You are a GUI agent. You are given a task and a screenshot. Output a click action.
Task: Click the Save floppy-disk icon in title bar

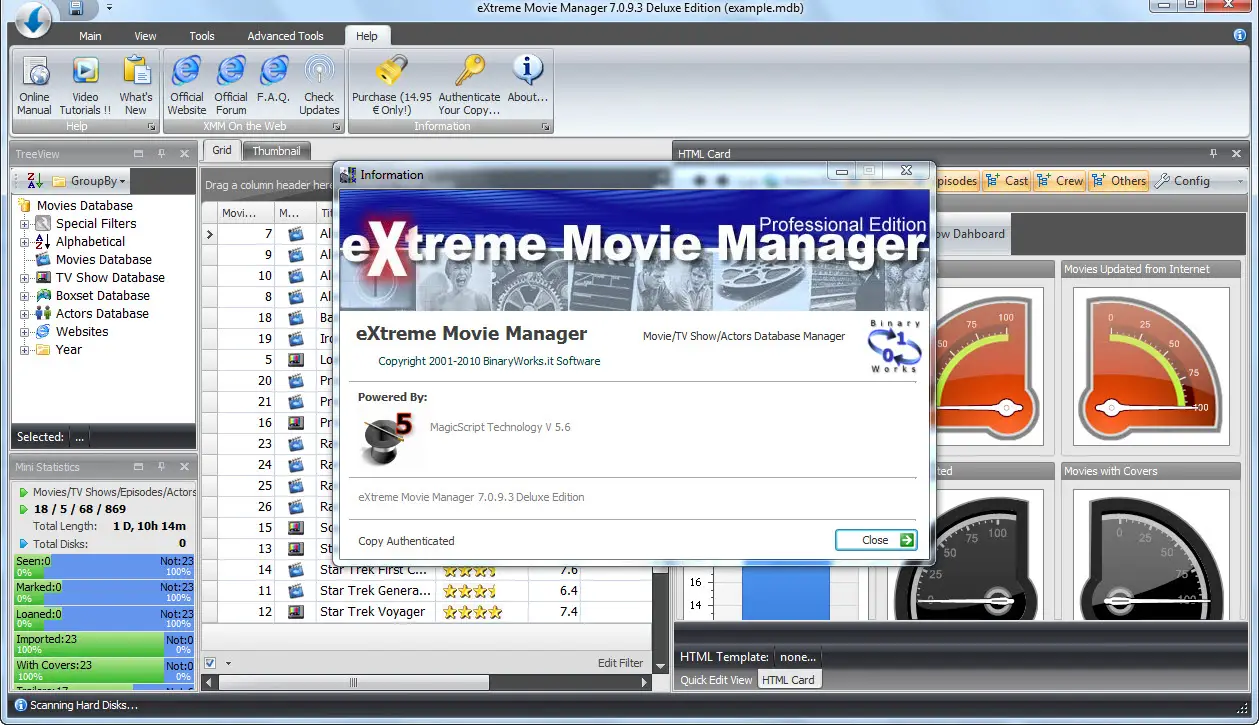[76, 9]
